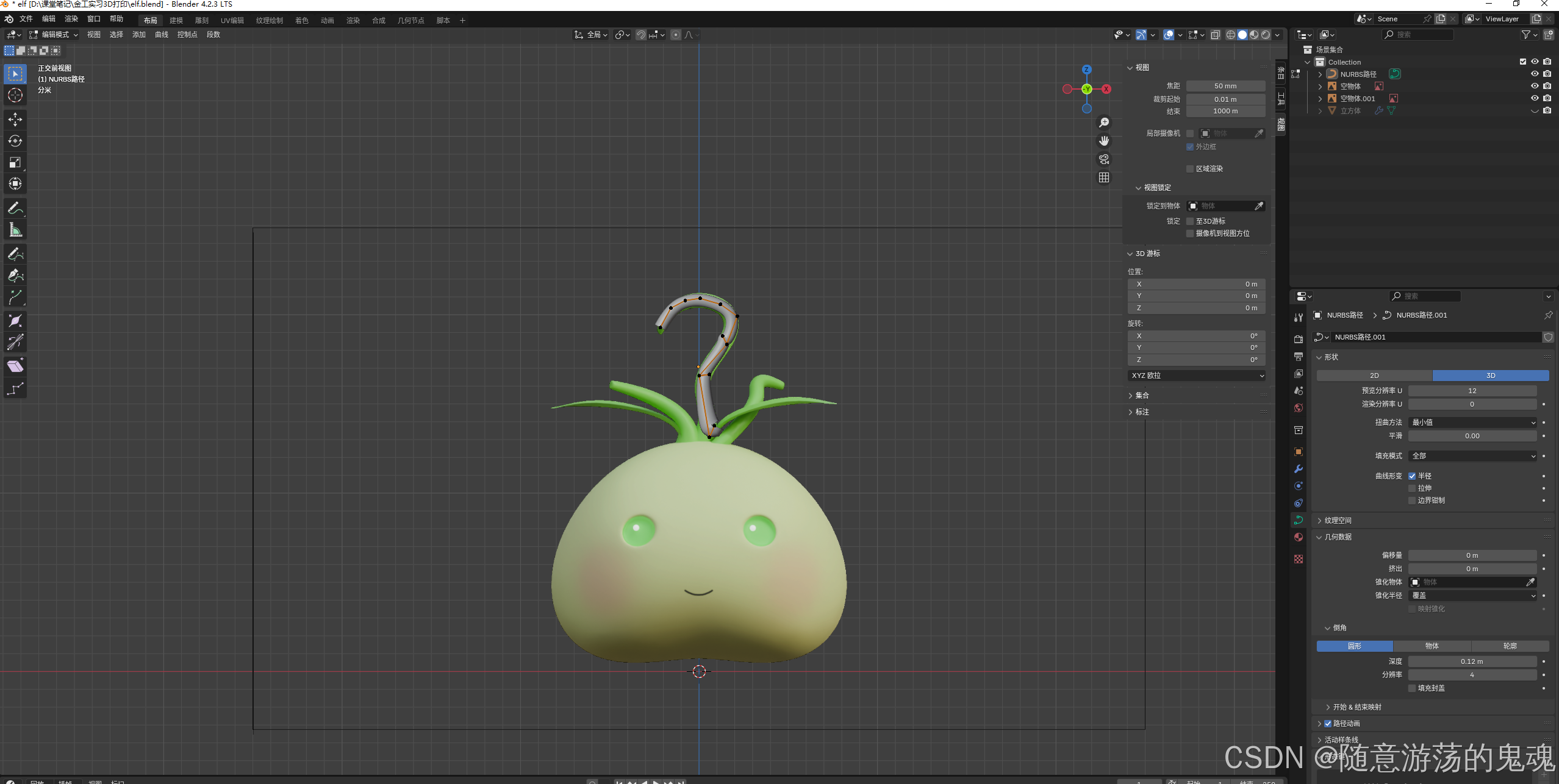
Task: Activate the 3D Cursor tool
Action: [15, 95]
